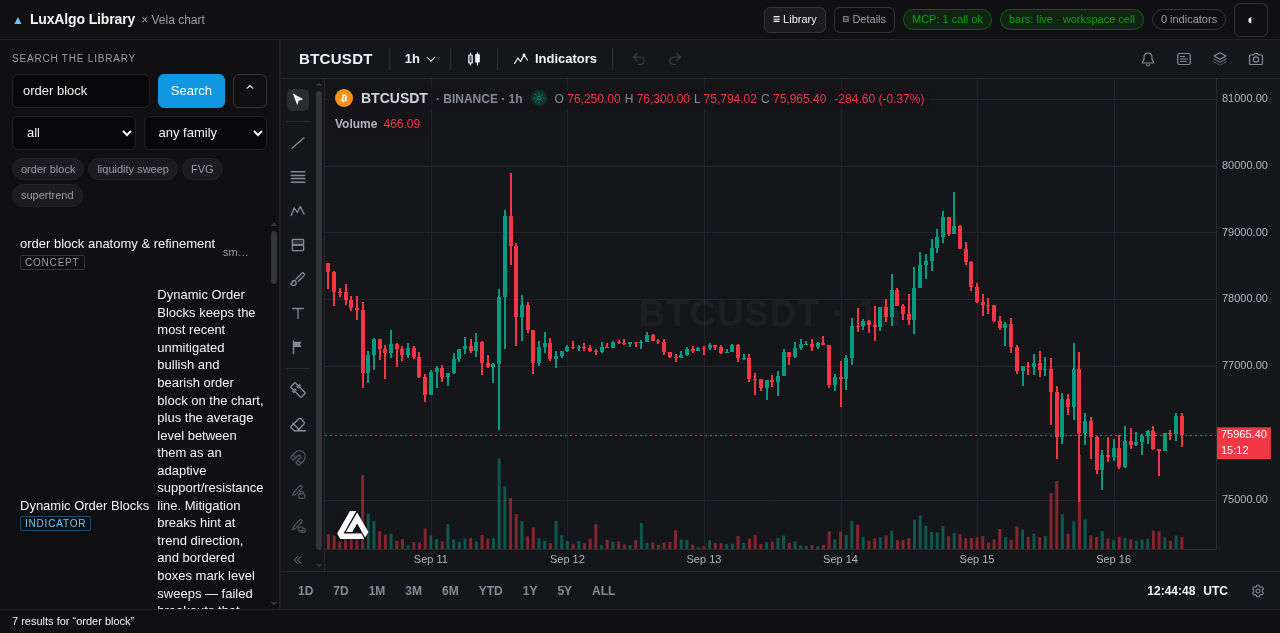Select the 5Y time range
This screenshot has width=1280, height=633.
click(565, 591)
